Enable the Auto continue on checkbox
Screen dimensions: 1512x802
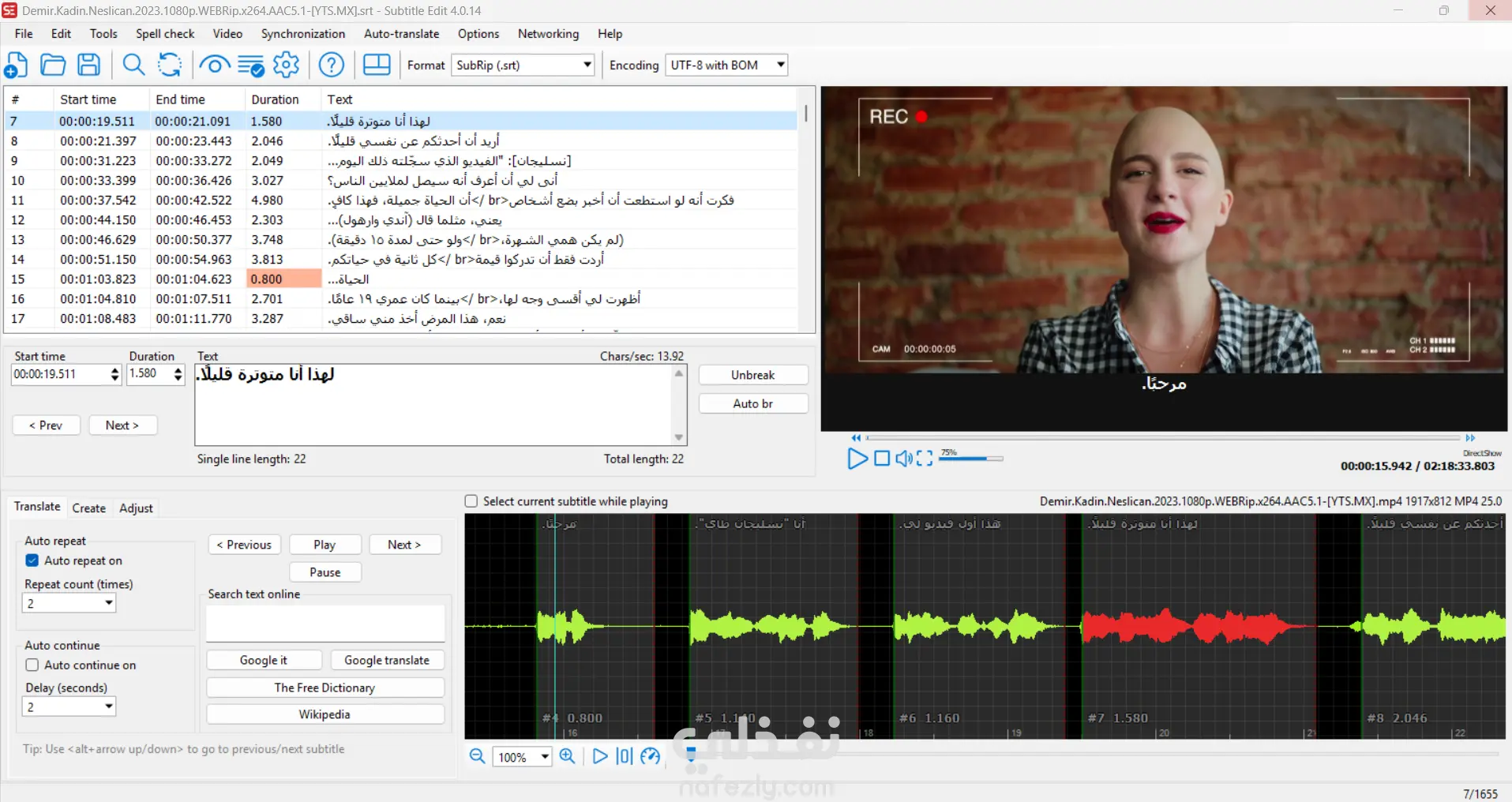(x=32, y=665)
